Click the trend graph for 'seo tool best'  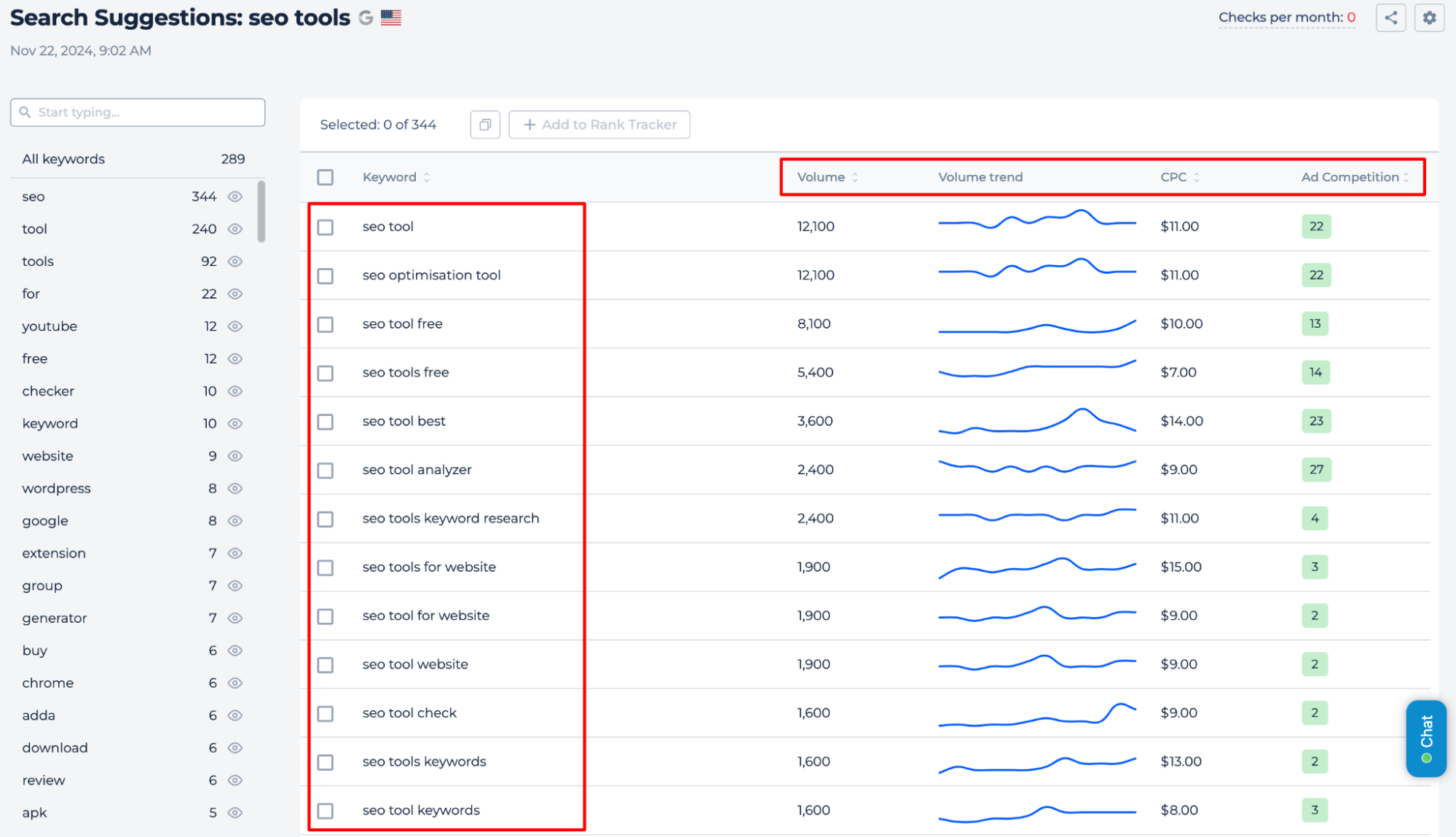1036,421
